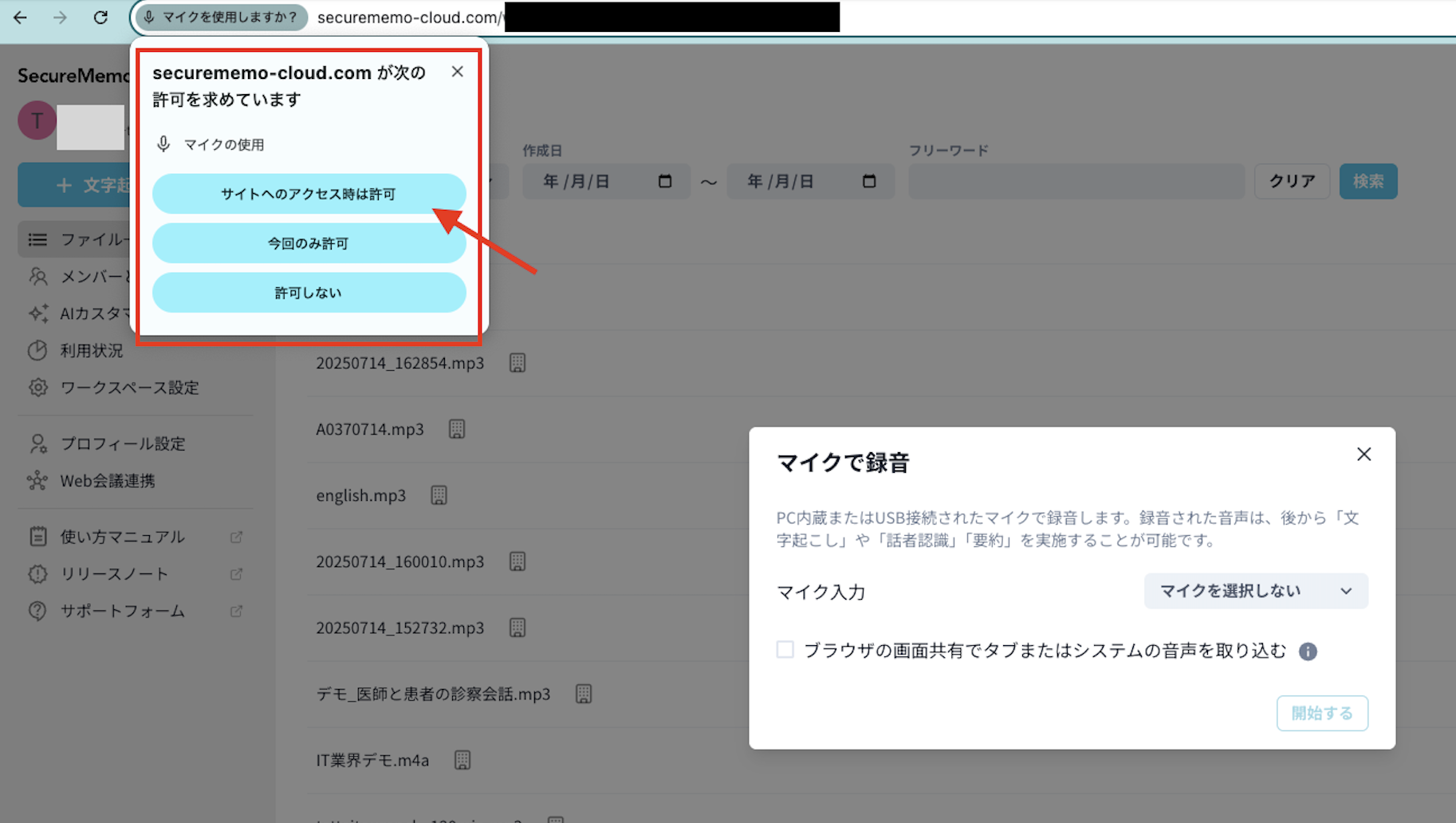The width and height of the screenshot is (1456, 823).
Task: Open 使い方マニュアル external link
Action: 122,537
